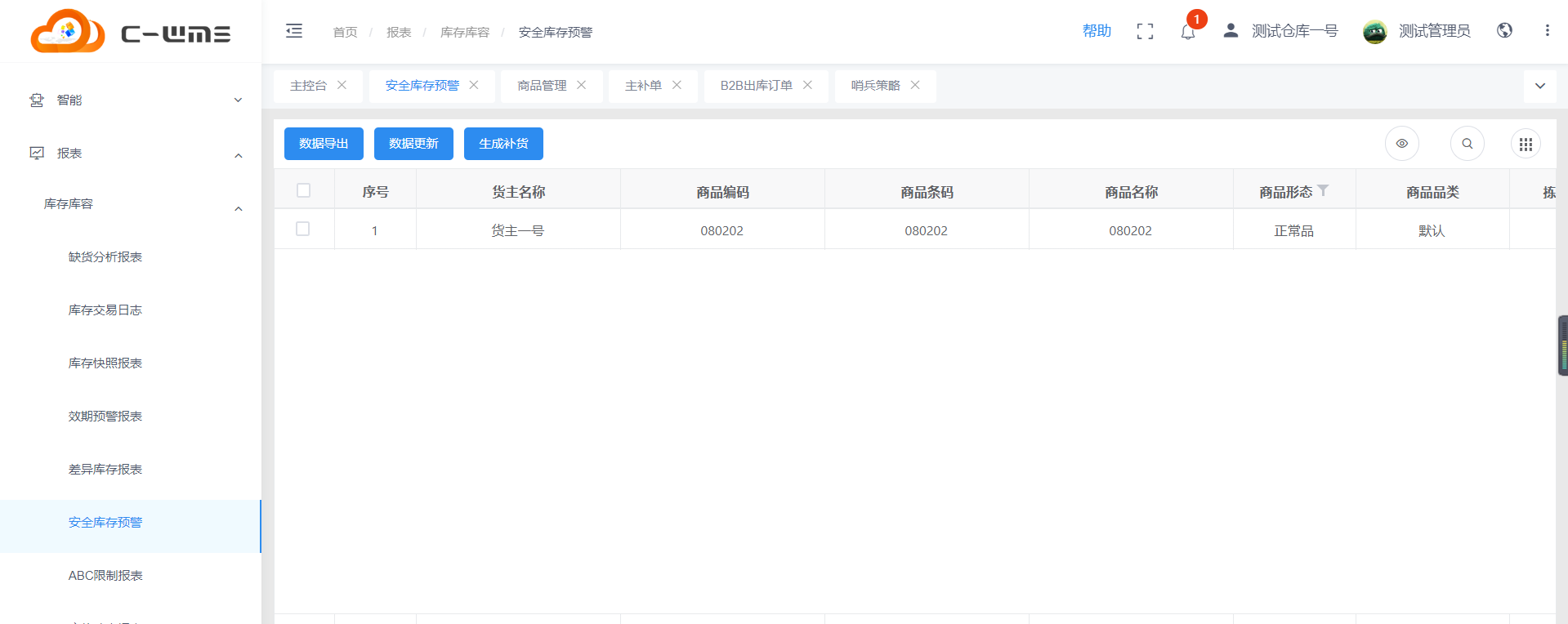
Task: Close the 安全库存预警 tab
Action: pos(474,85)
